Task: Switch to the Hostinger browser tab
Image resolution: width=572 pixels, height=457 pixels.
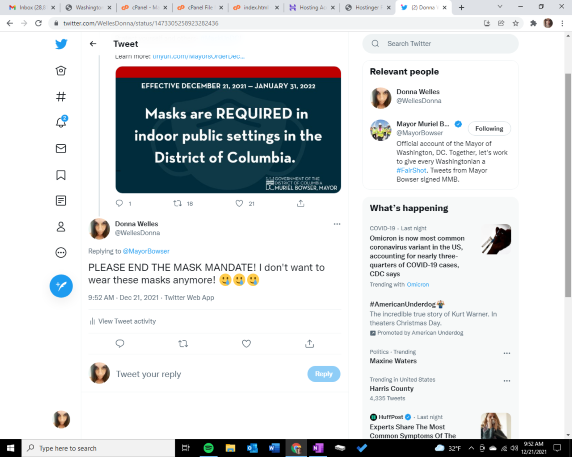Action: [367, 7]
